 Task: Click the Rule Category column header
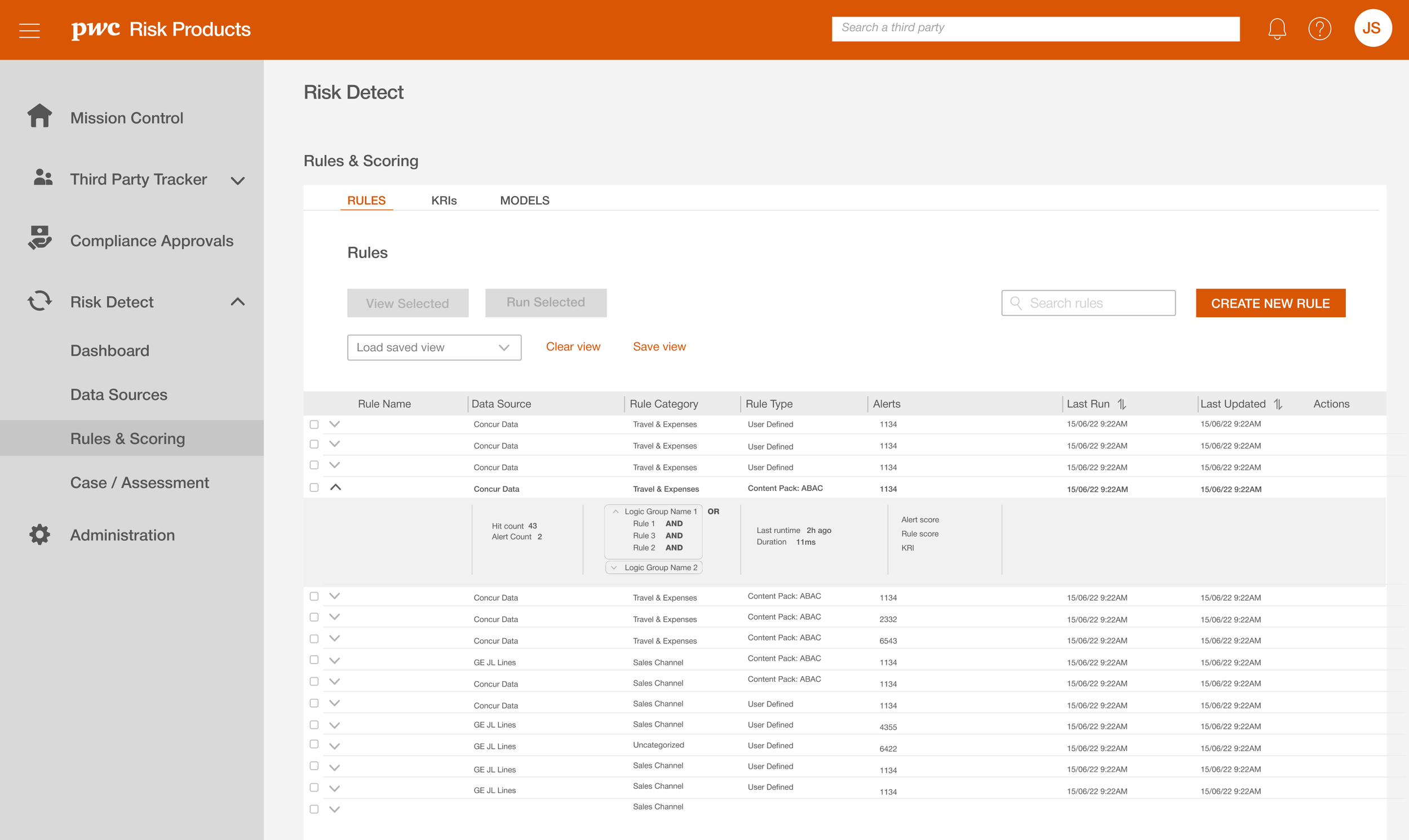[663, 403]
